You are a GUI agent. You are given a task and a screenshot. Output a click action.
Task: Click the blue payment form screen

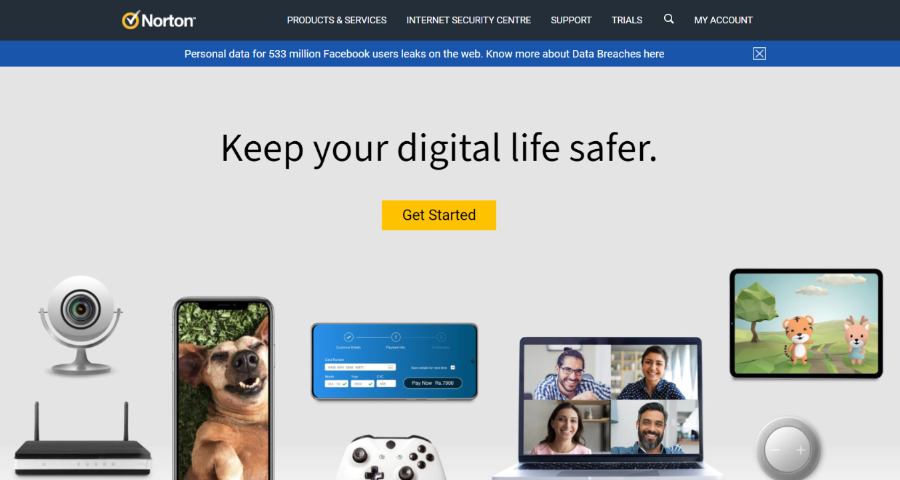(394, 361)
